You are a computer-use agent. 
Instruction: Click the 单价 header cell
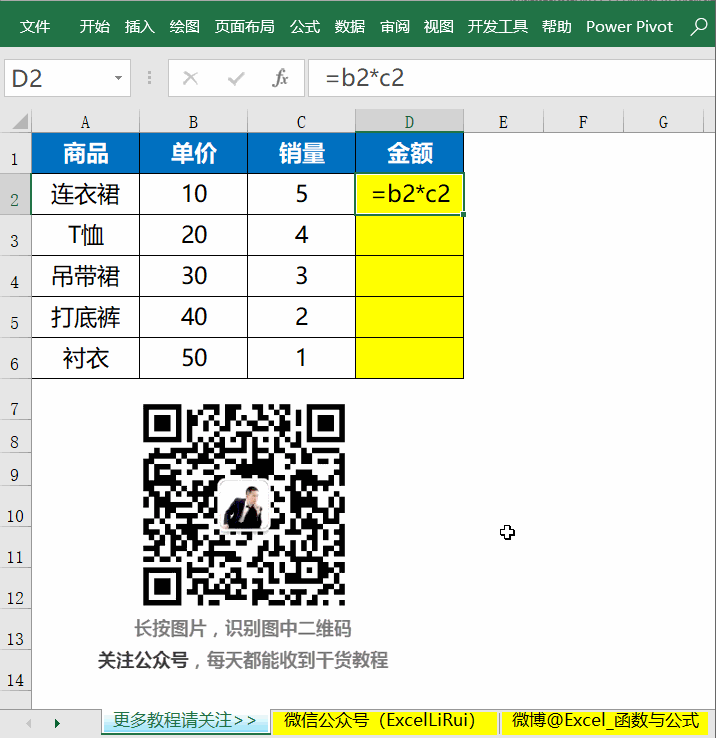[x=193, y=153]
